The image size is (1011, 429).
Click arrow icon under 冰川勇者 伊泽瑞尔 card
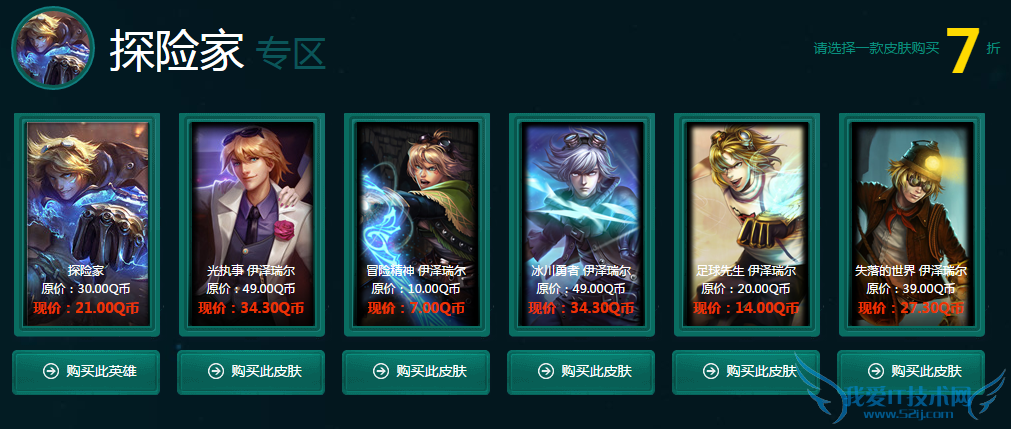[545, 371]
